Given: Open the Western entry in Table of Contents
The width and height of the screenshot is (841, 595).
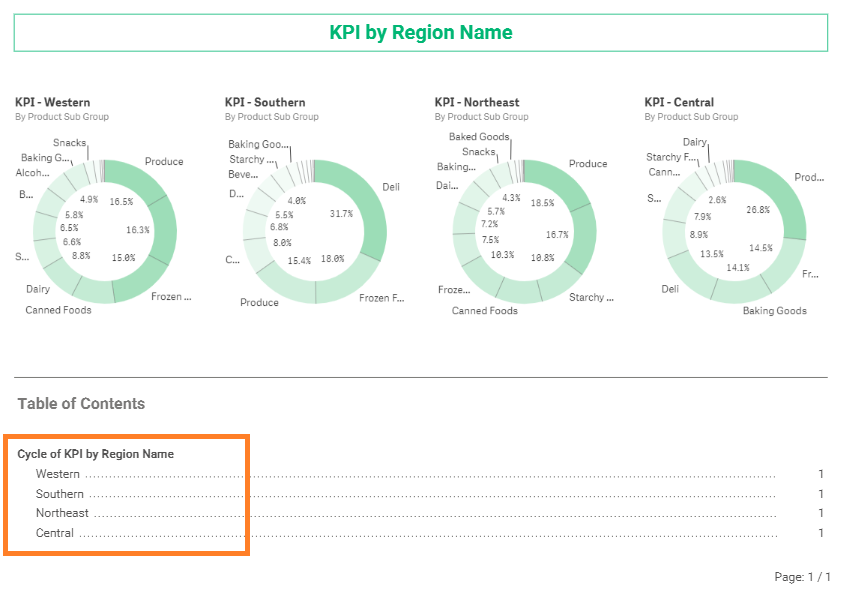Looking at the screenshot, I should 58,474.
